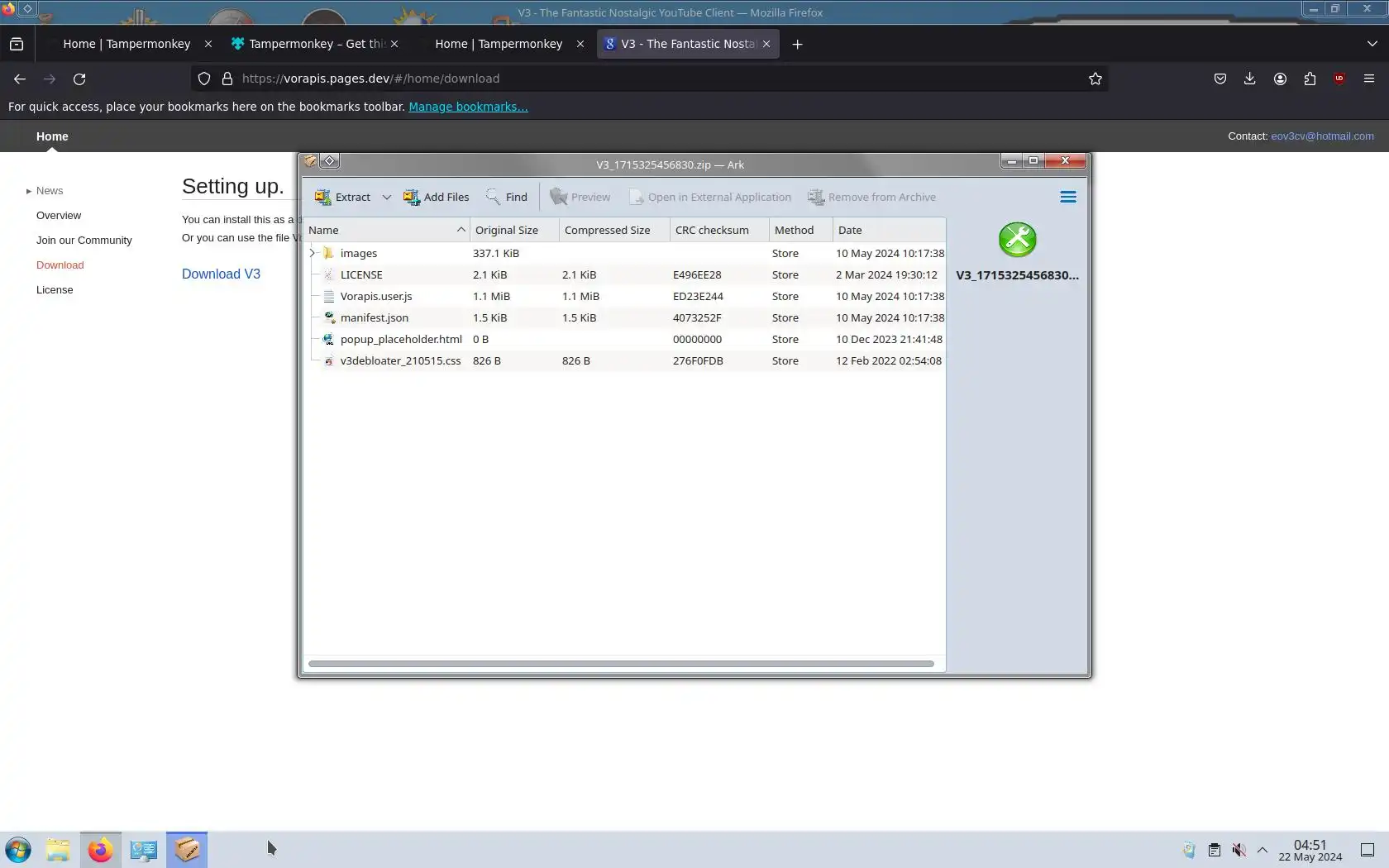Open a new Firefox tab
Screen dimensions: 1389x868
(x=797, y=44)
